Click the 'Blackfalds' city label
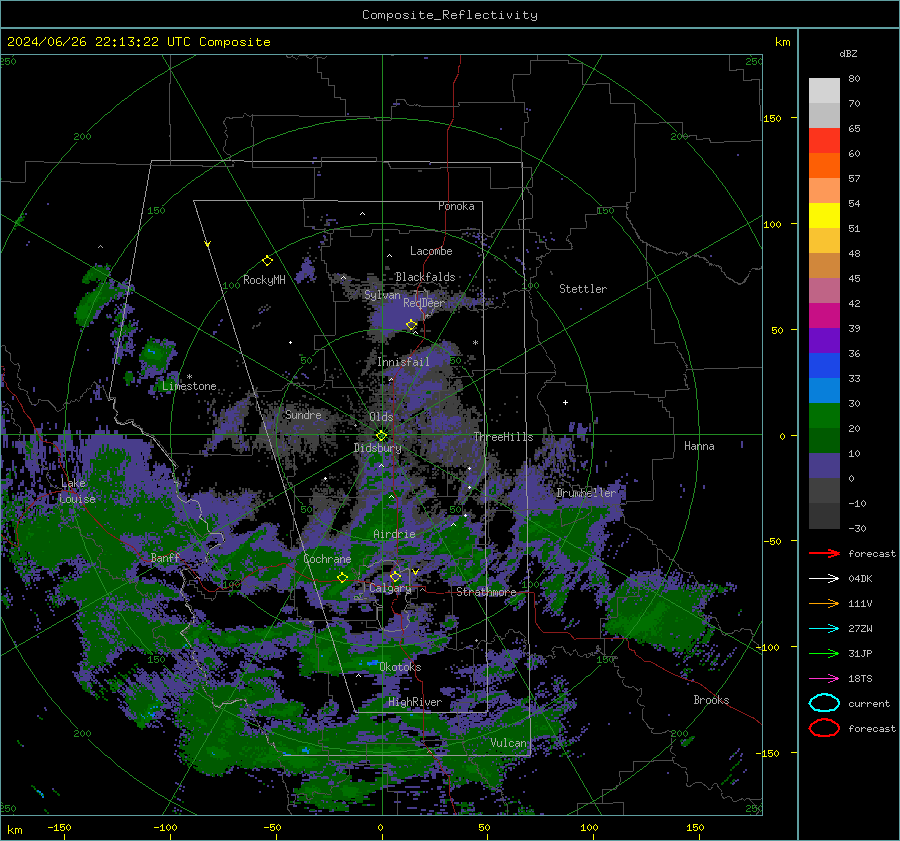900x841 pixels. 425,277
